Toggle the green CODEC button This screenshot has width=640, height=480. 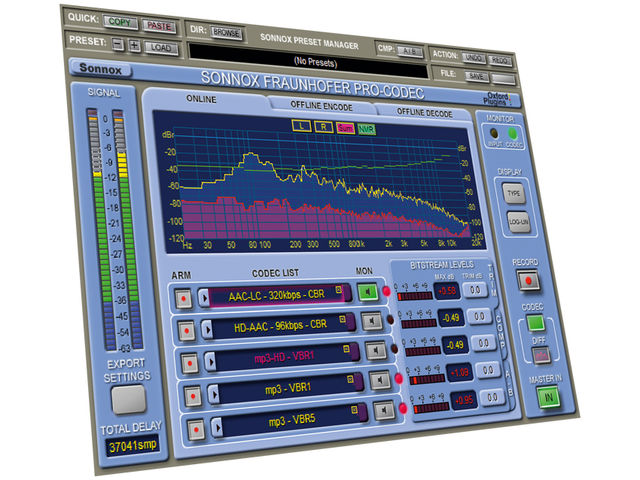click(535, 322)
